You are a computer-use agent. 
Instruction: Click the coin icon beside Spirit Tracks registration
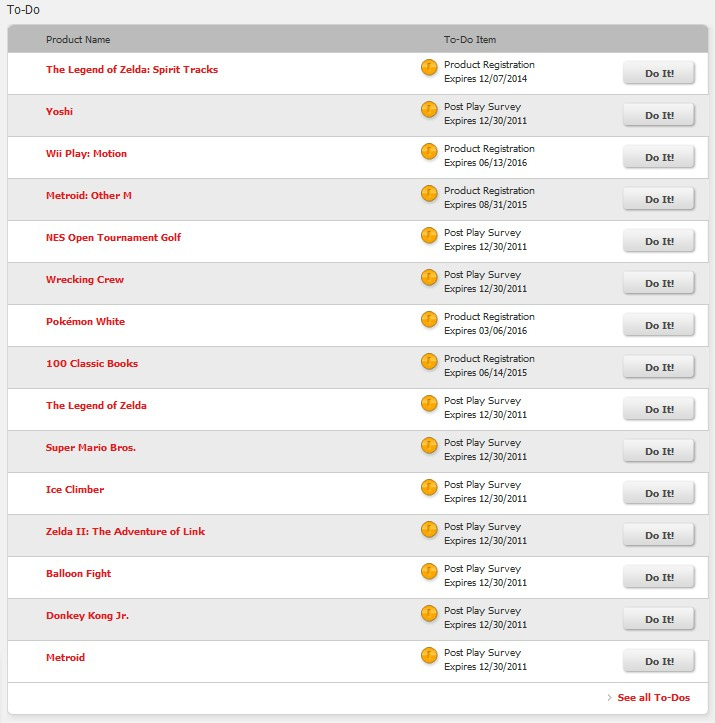coord(429,67)
